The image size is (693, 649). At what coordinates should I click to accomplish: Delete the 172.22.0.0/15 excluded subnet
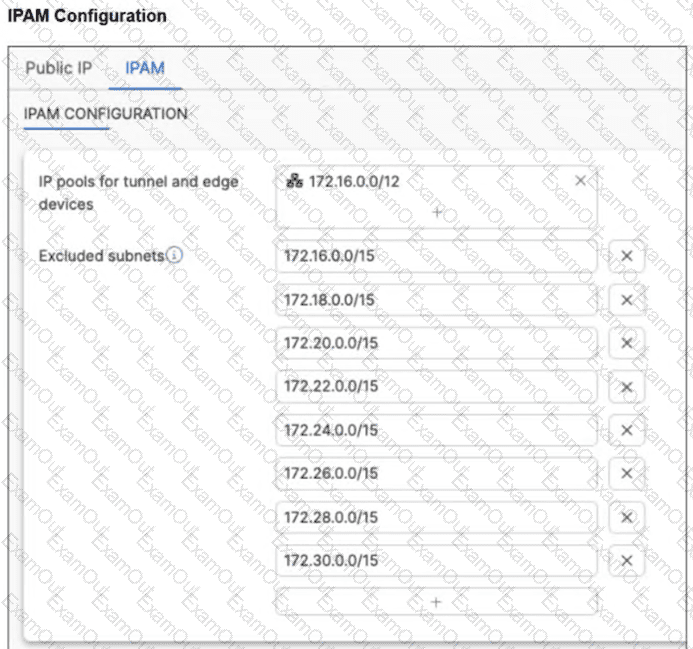(x=626, y=387)
